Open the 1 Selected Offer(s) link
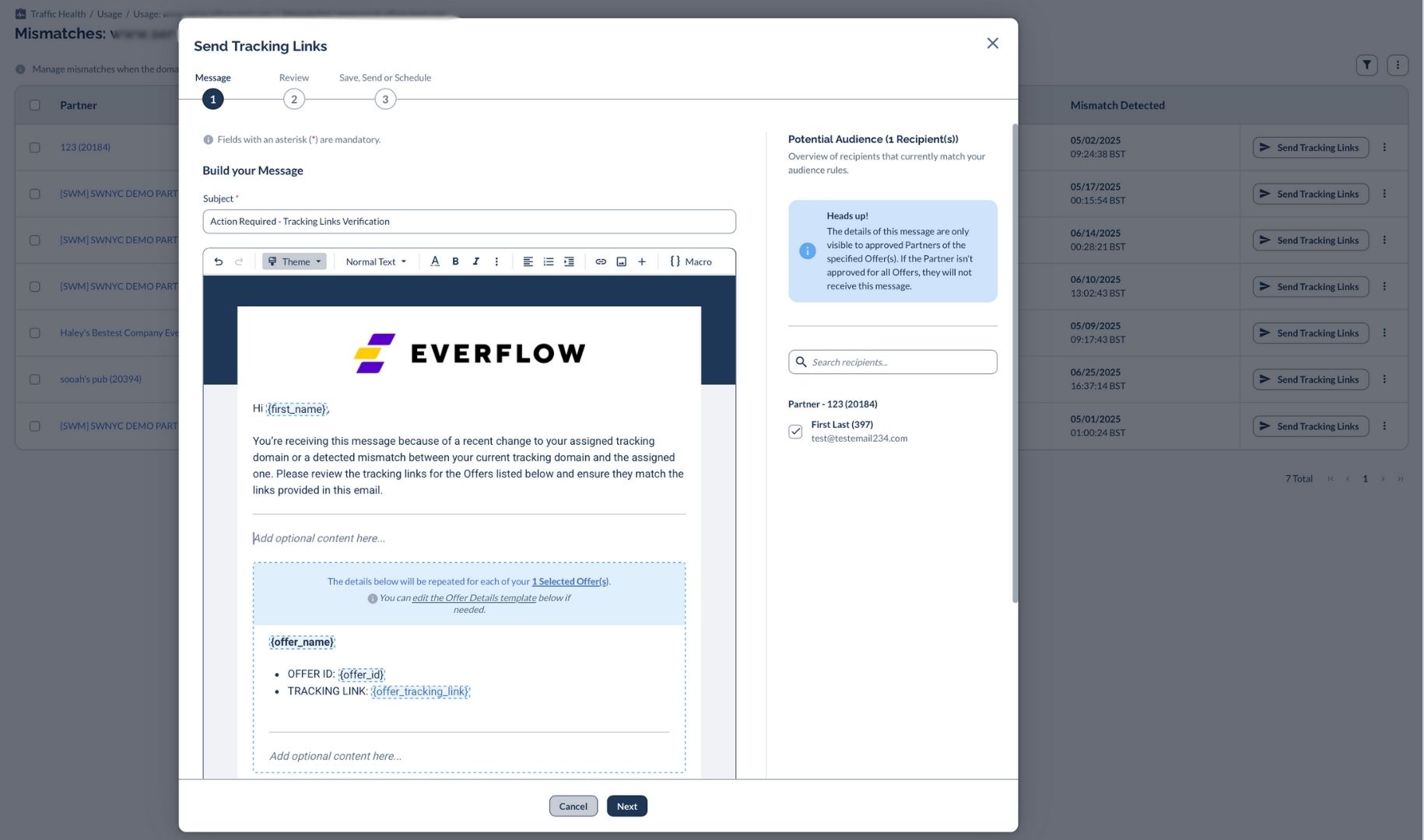This screenshot has height=840, width=1424. click(x=570, y=582)
